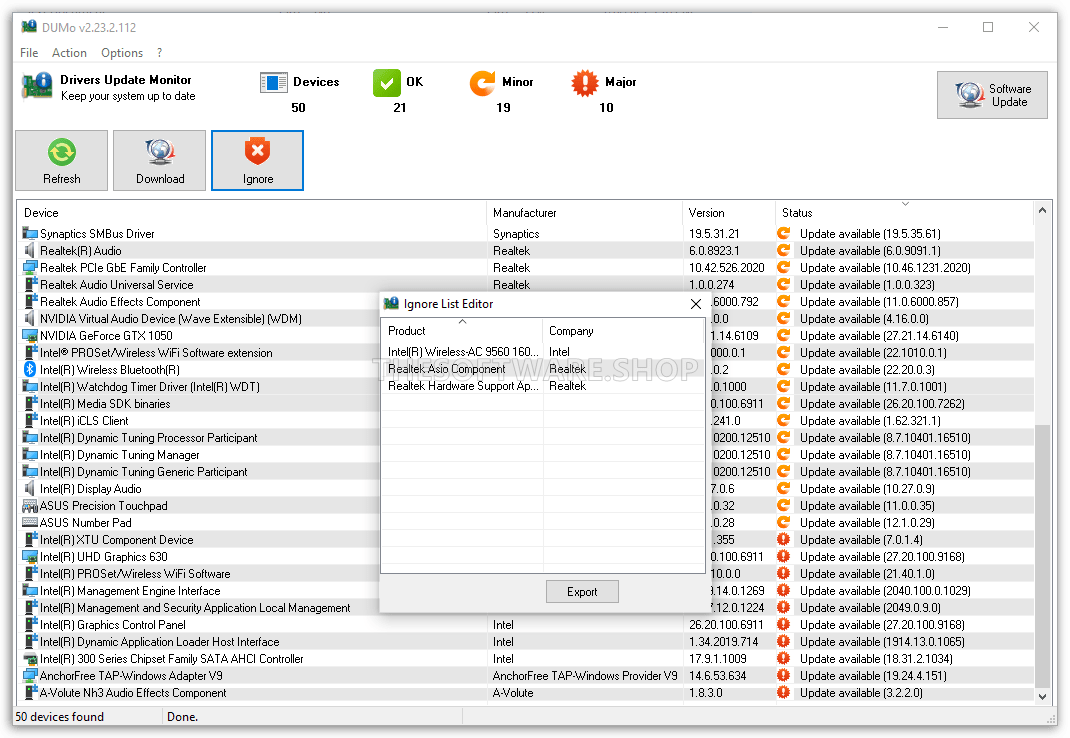Screen dimensions: 1070x738
Task: Click the NVIDIA Virtual Audio Device speaker icon
Action: tap(30, 318)
